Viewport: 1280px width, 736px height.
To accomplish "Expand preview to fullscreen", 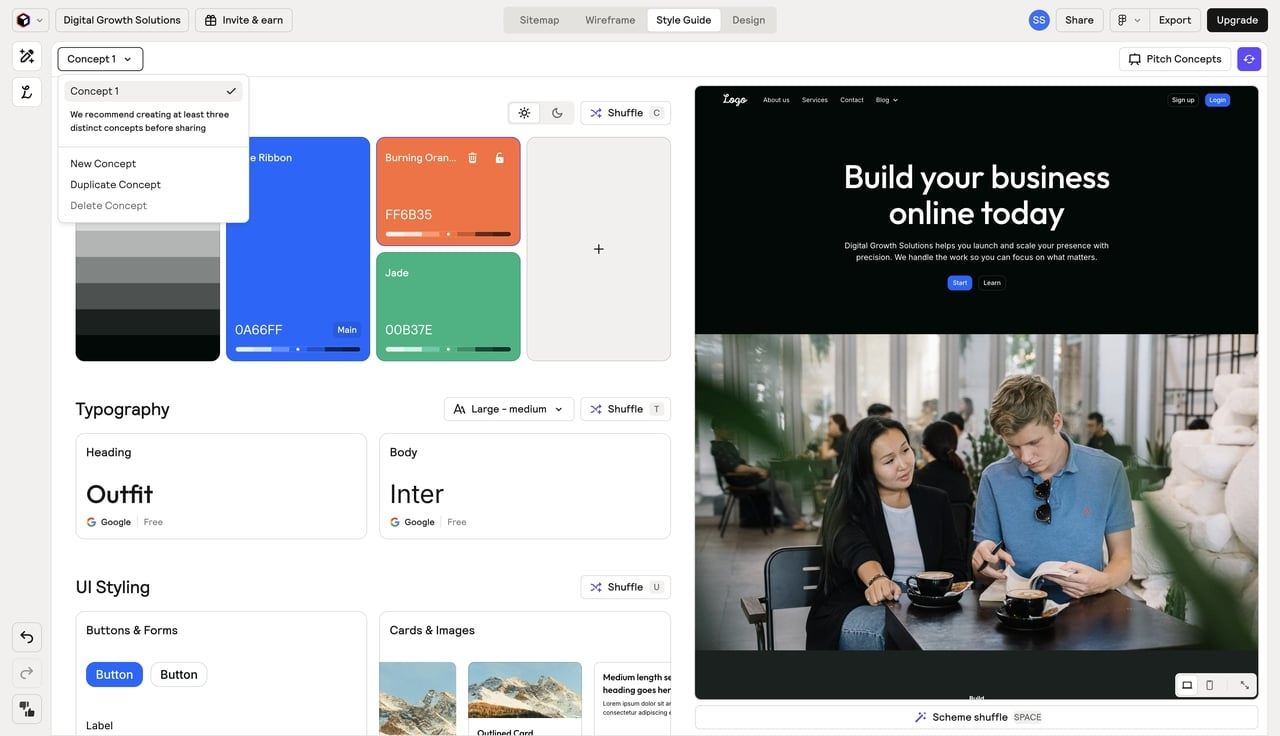I will pos(1244,685).
